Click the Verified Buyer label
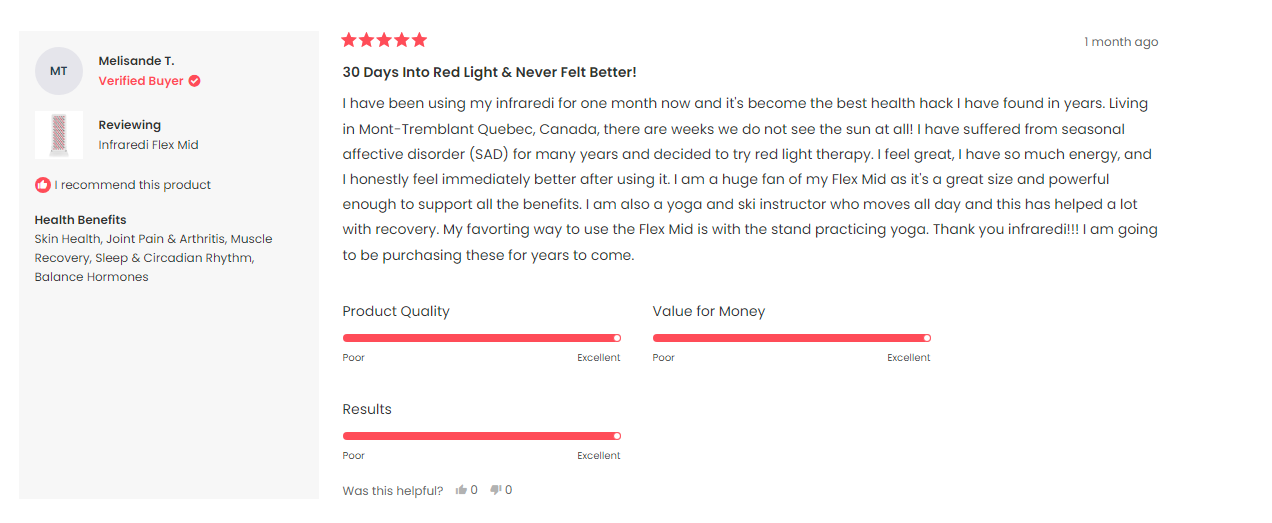This screenshot has height=523, width=1272. 141,81
